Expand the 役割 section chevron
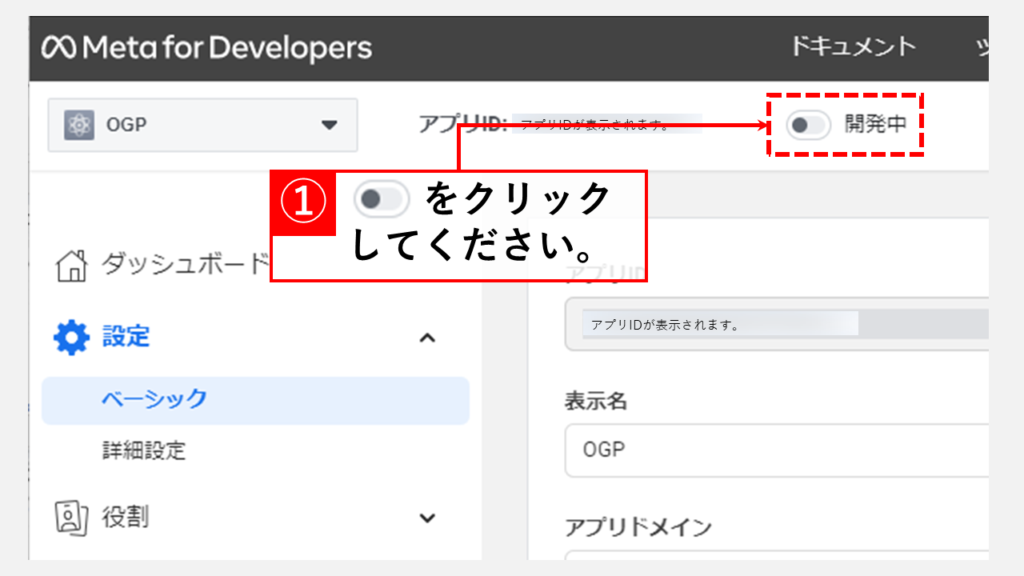Image resolution: width=1024 pixels, height=576 pixels. (x=427, y=518)
